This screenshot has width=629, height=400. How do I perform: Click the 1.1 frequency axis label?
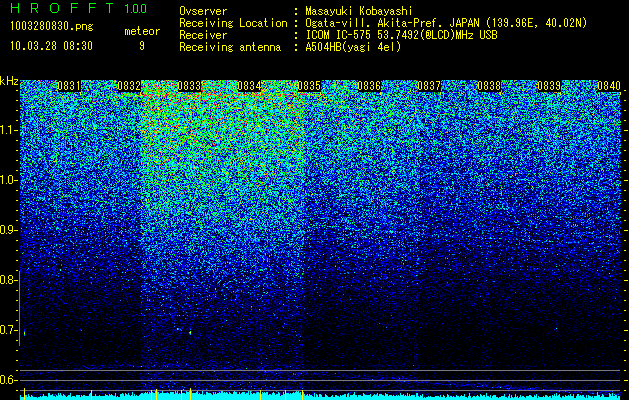(7, 130)
